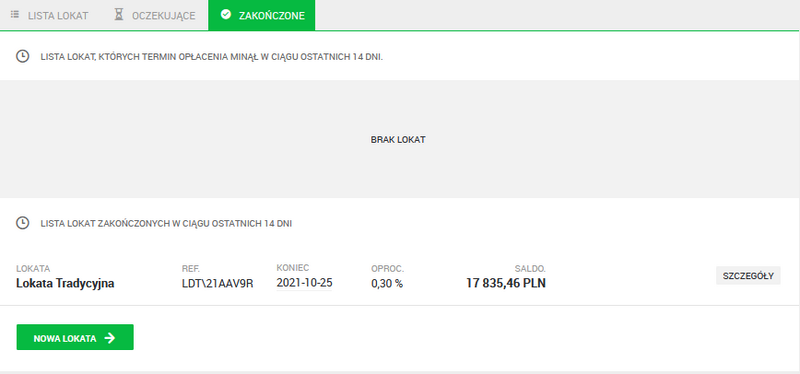Click the clock icon beside overdue payment heading
Viewport: 800px width, 374px height.
coord(22,56)
